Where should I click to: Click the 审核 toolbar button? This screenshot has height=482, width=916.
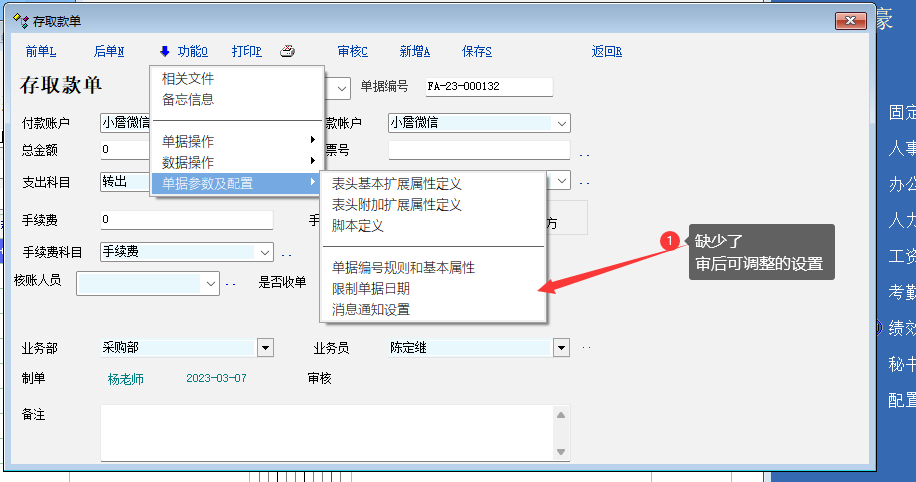click(352, 51)
